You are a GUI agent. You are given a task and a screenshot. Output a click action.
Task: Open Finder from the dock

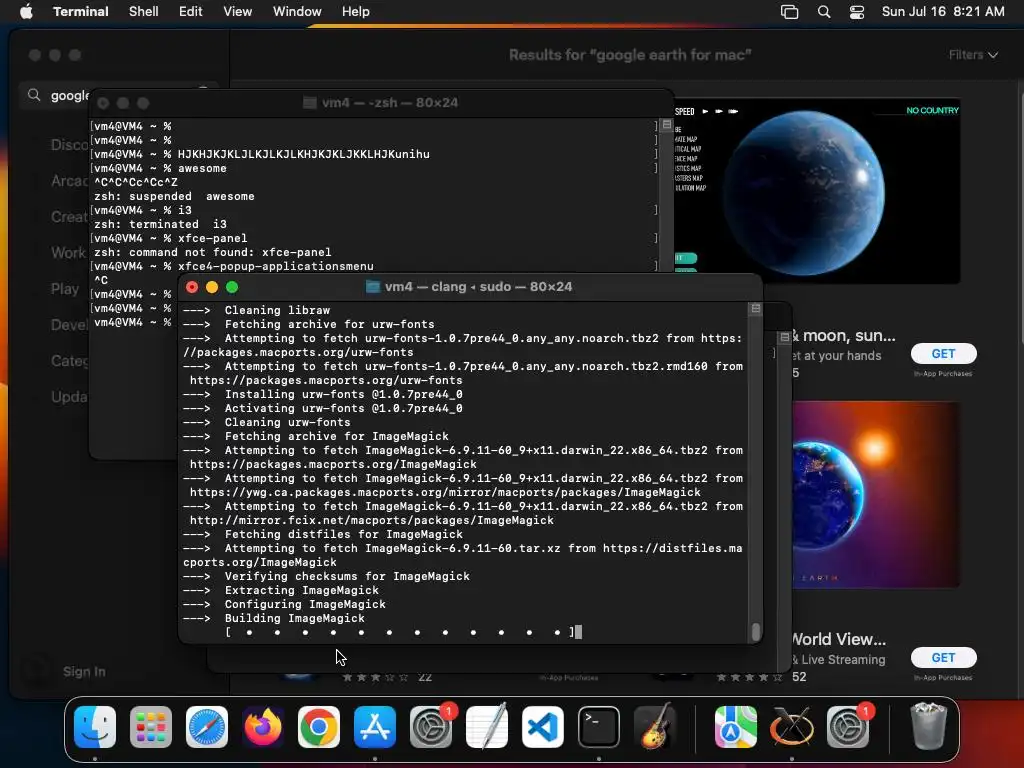[x=95, y=727]
